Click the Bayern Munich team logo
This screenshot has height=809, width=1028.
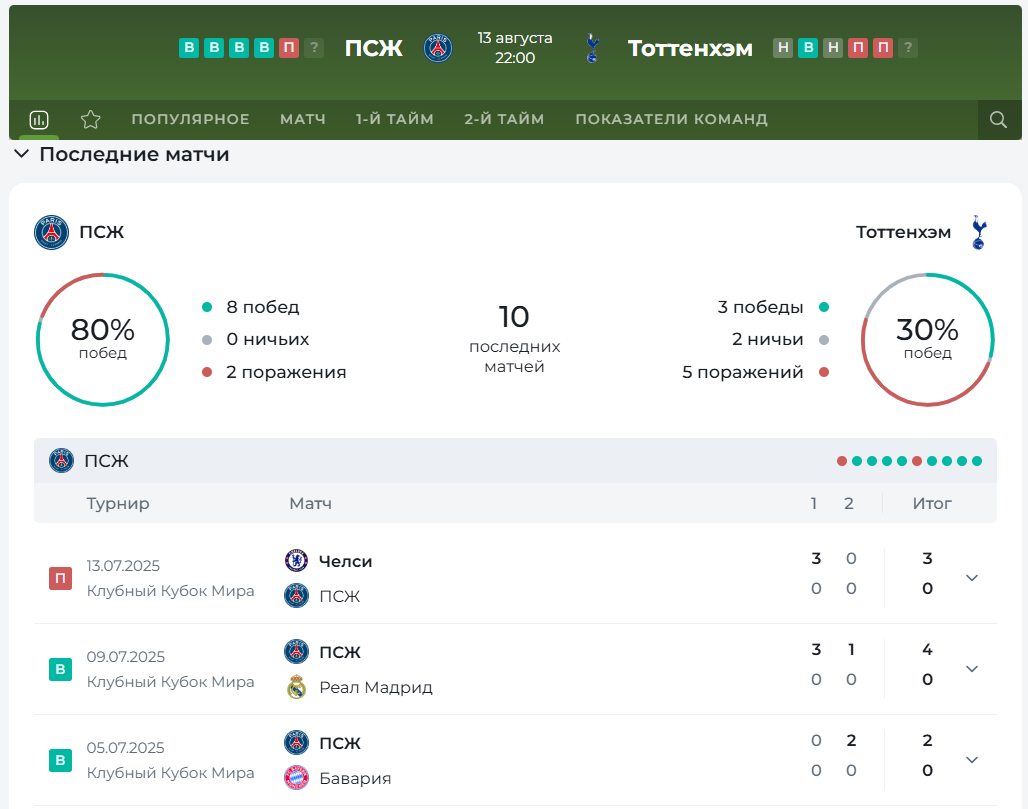click(296, 778)
